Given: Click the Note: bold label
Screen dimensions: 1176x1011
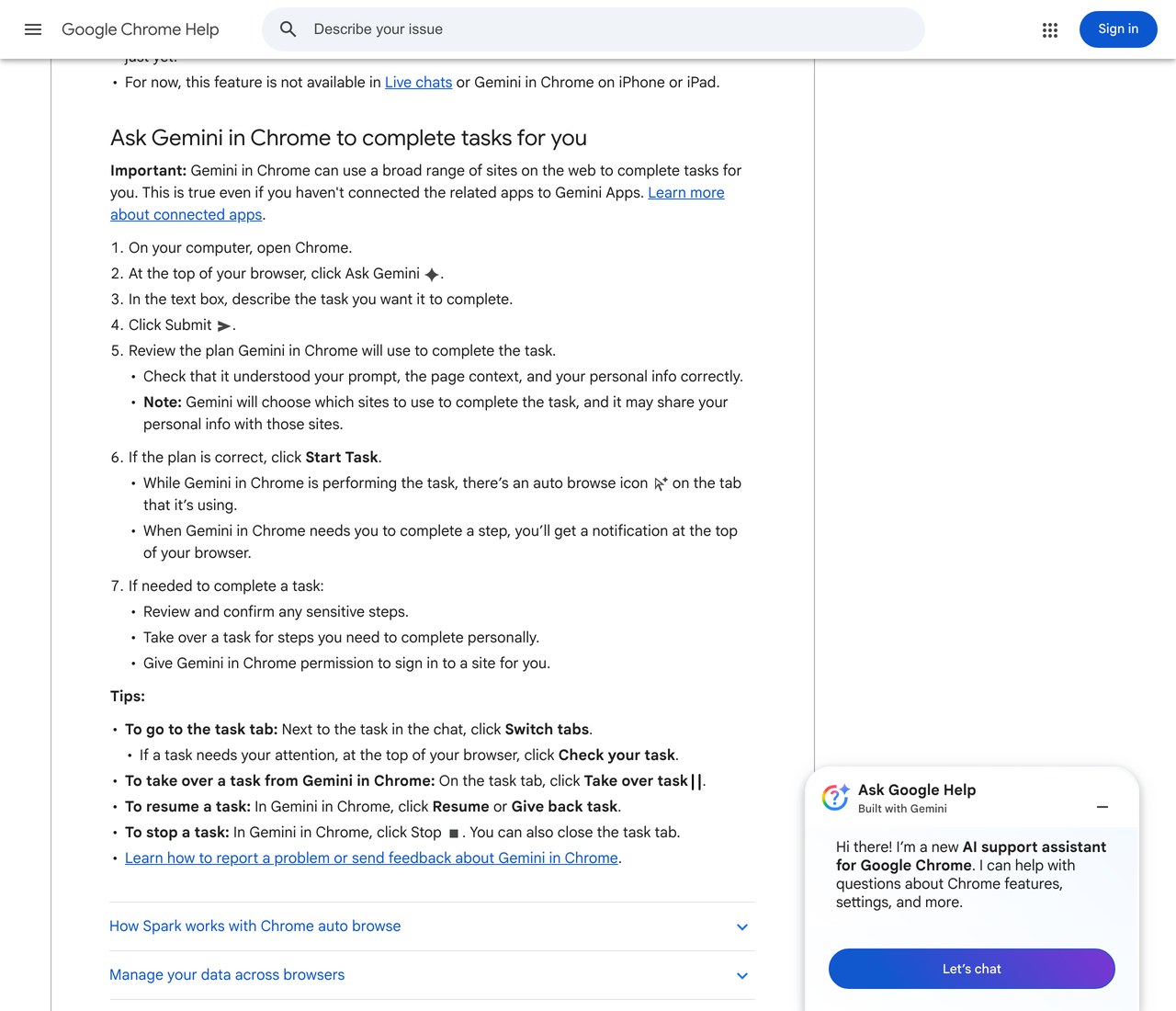Looking at the screenshot, I should click(x=163, y=403).
